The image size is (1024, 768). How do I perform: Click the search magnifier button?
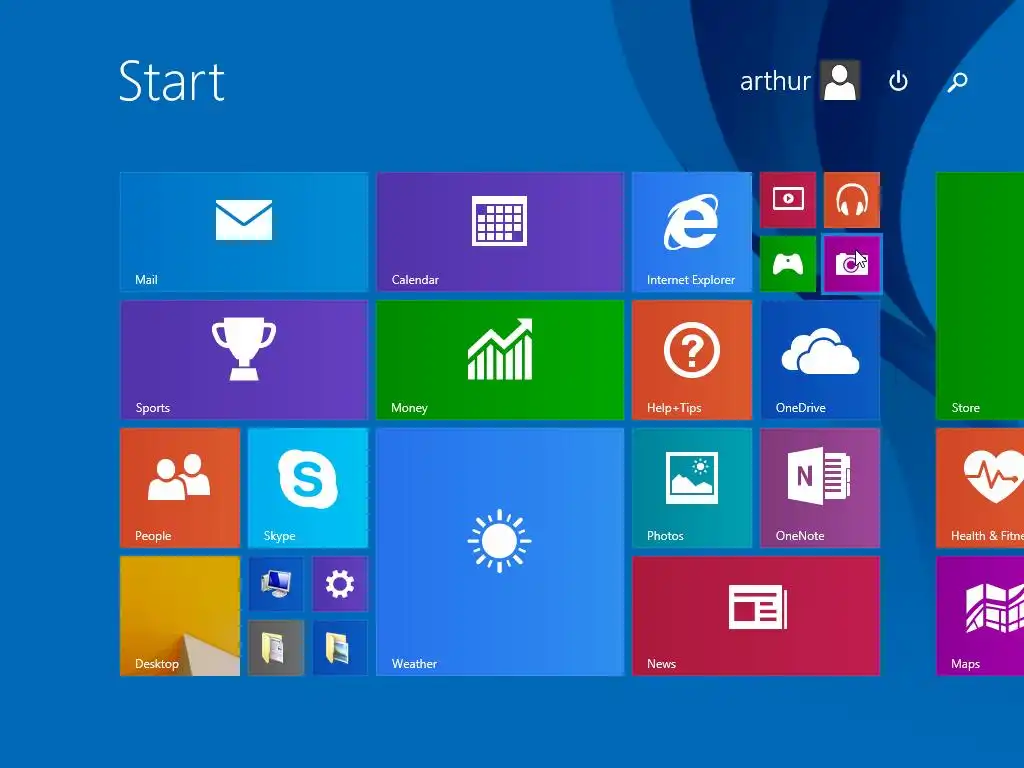tap(957, 82)
